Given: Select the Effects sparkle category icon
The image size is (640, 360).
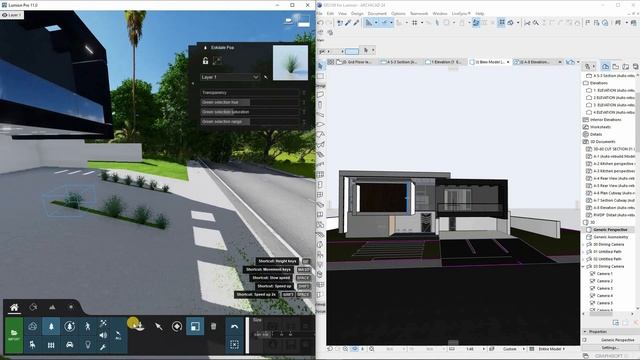Looking at the screenshot, I should [x=103, y=323].
